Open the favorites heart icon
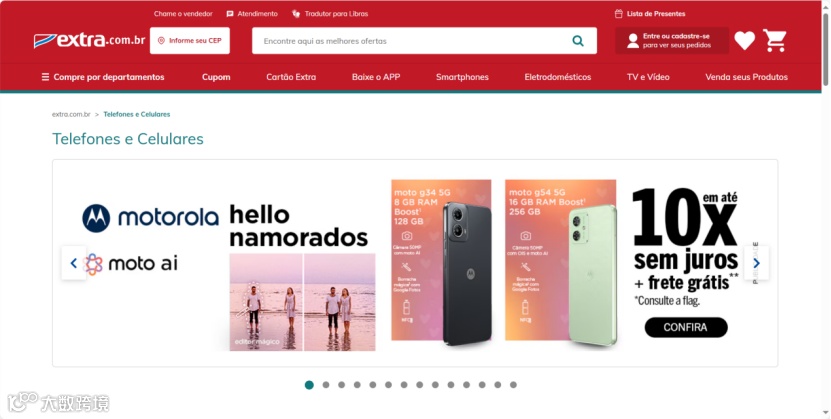The height and width of the screenshot is (419, 831). pyautogui.click(x=745, y=40)
